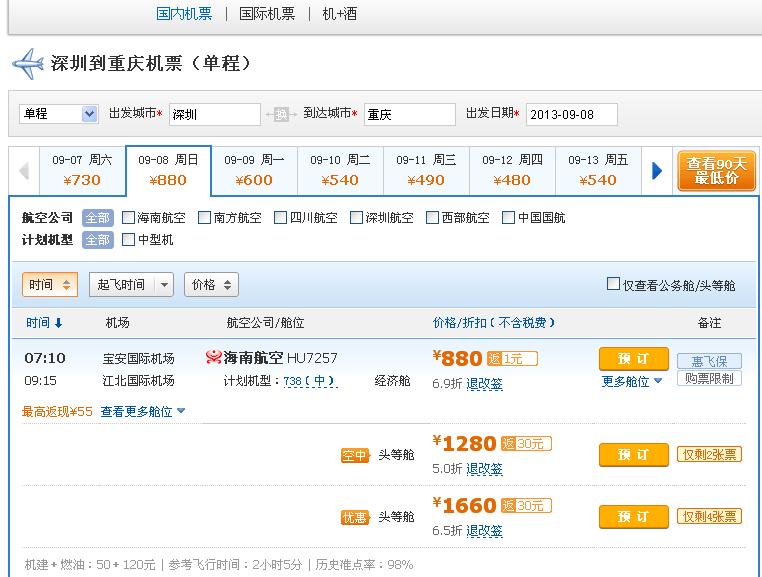
Task: Open 退改签 rules for the ¥880 fare
Action: point(485,384)
